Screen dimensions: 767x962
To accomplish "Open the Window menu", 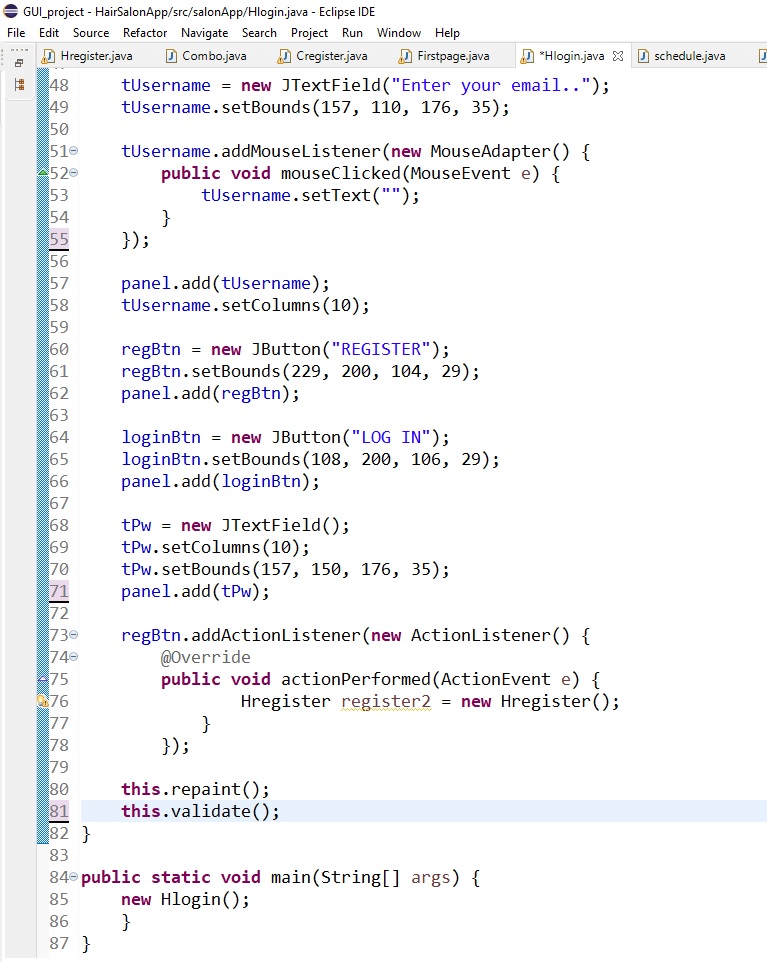I will [399, 33].
